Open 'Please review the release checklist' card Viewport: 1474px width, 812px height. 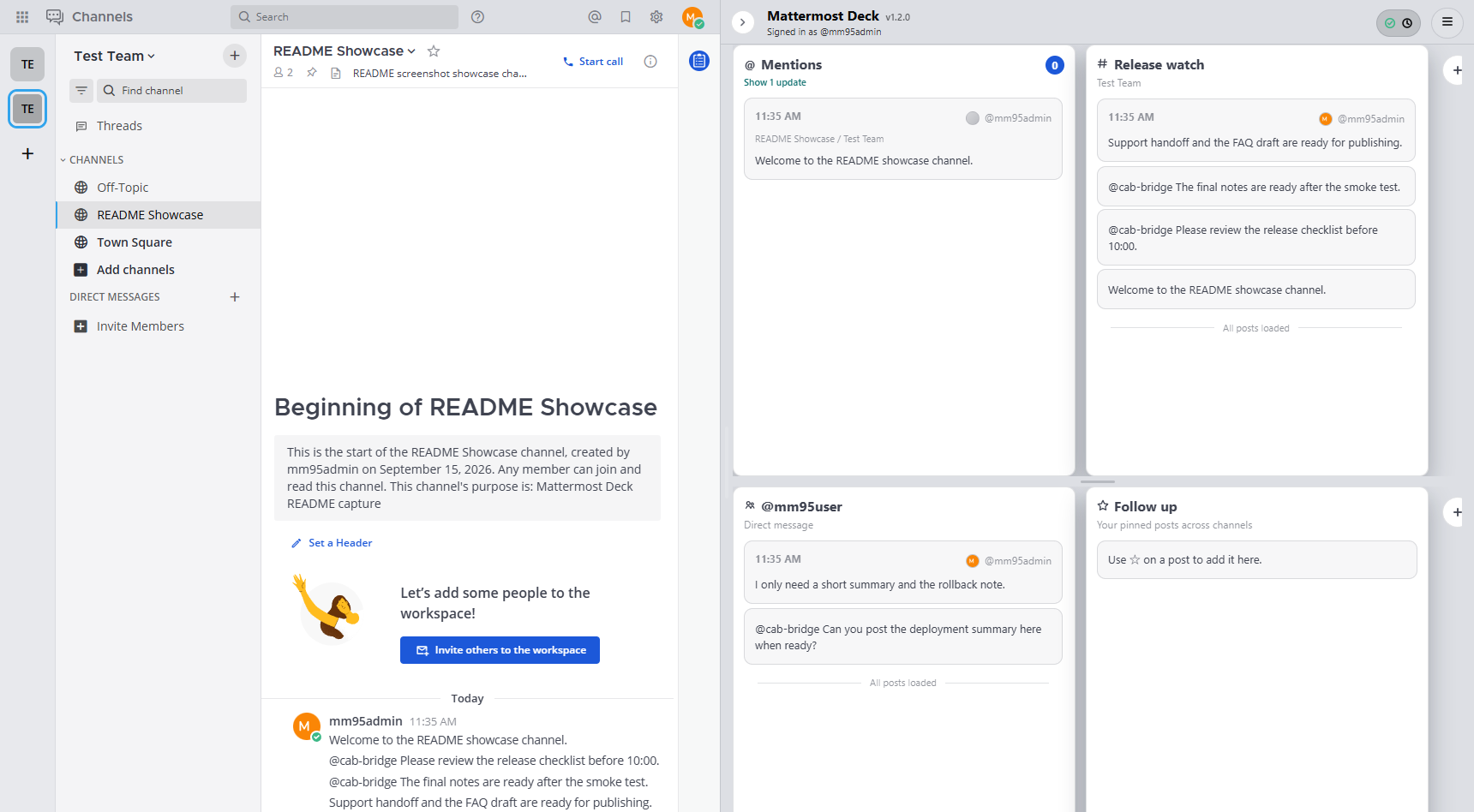1256,238
